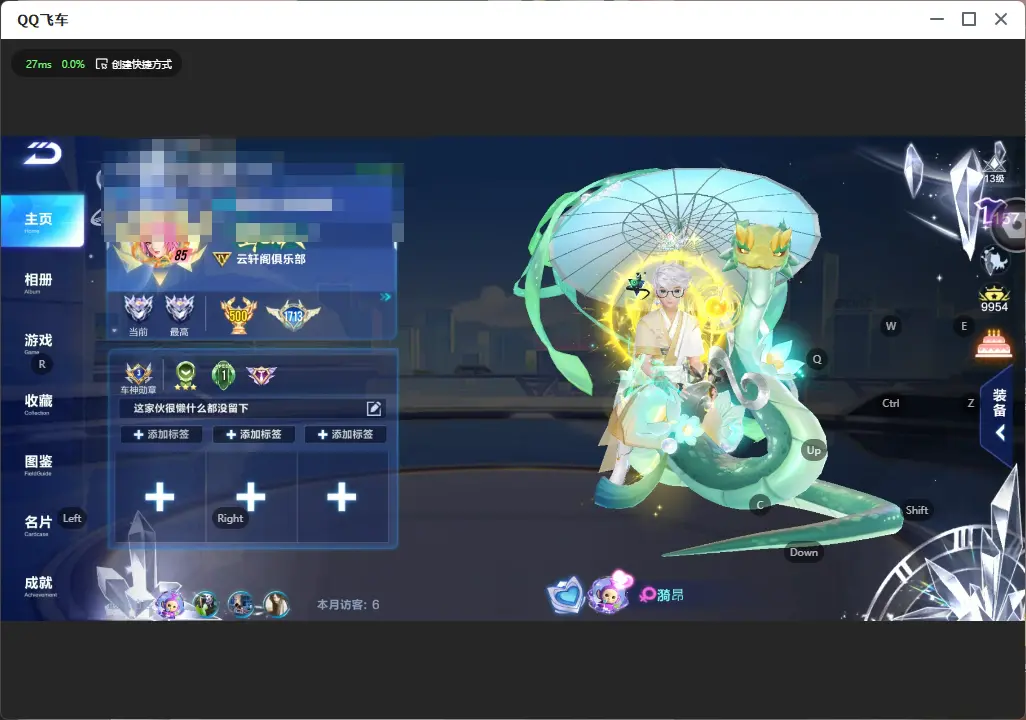Open the 图鉴 FieldGuide tab
The image size is (1026, 720).
(38, 464)
